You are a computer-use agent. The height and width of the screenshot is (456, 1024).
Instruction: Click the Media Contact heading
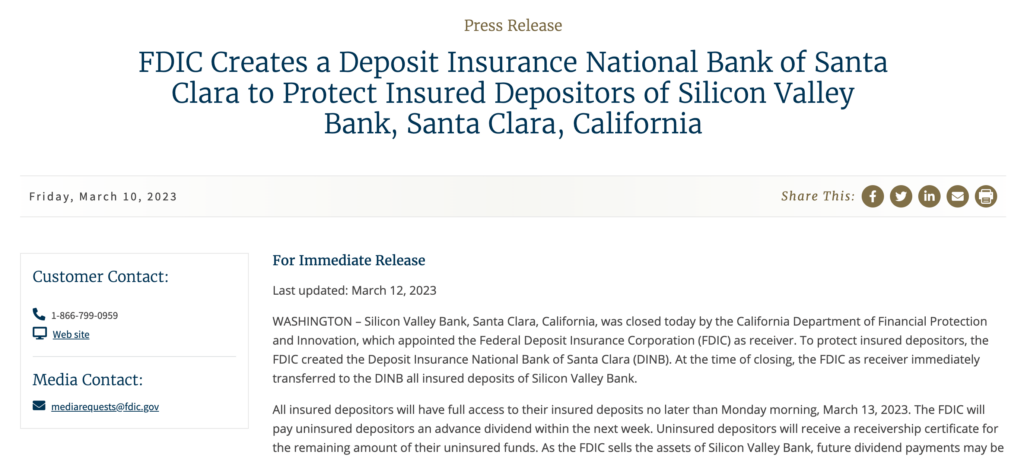point(88,380)
